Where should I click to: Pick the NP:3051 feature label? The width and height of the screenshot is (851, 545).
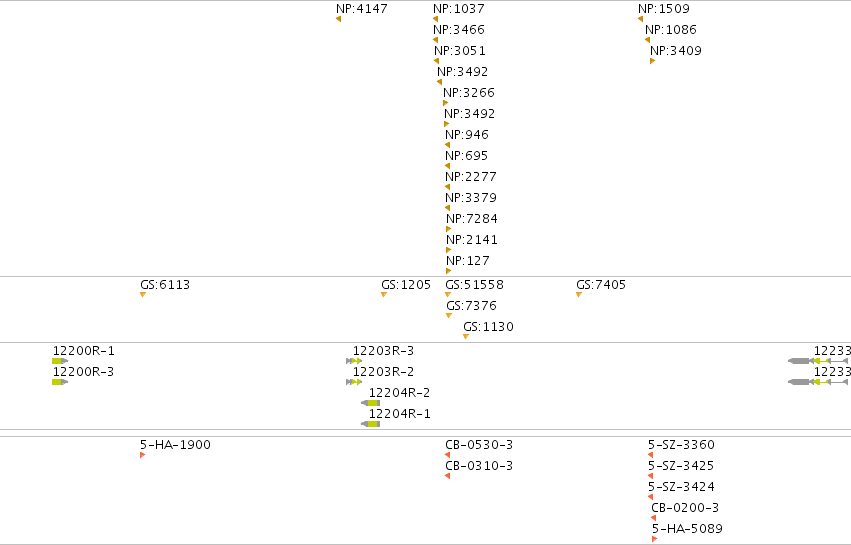pos(460,50)
